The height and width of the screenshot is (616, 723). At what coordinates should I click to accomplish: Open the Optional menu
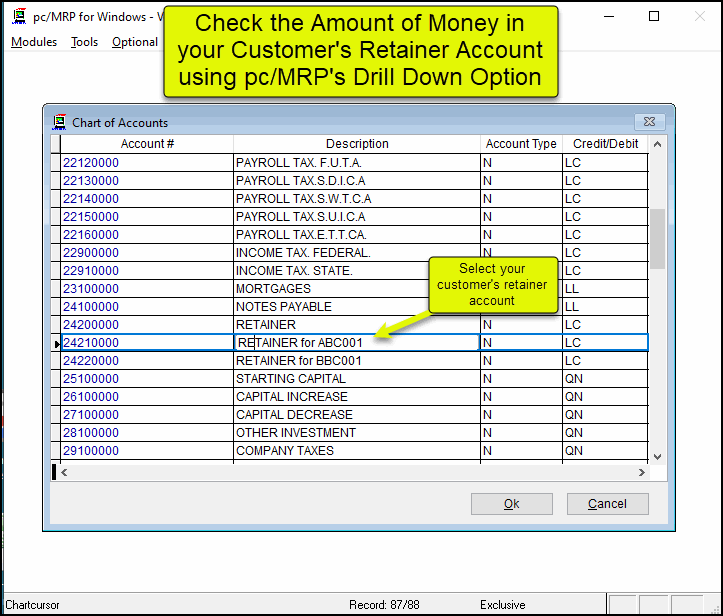[x=135, y=42]
